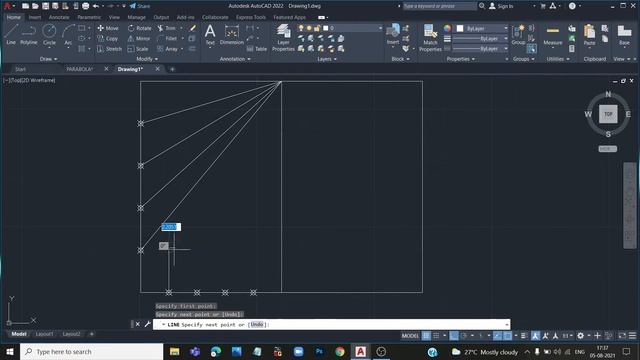Screen dimensions: 640x360
Task: Expand the Utilities panel
Action: coord(558,59)
